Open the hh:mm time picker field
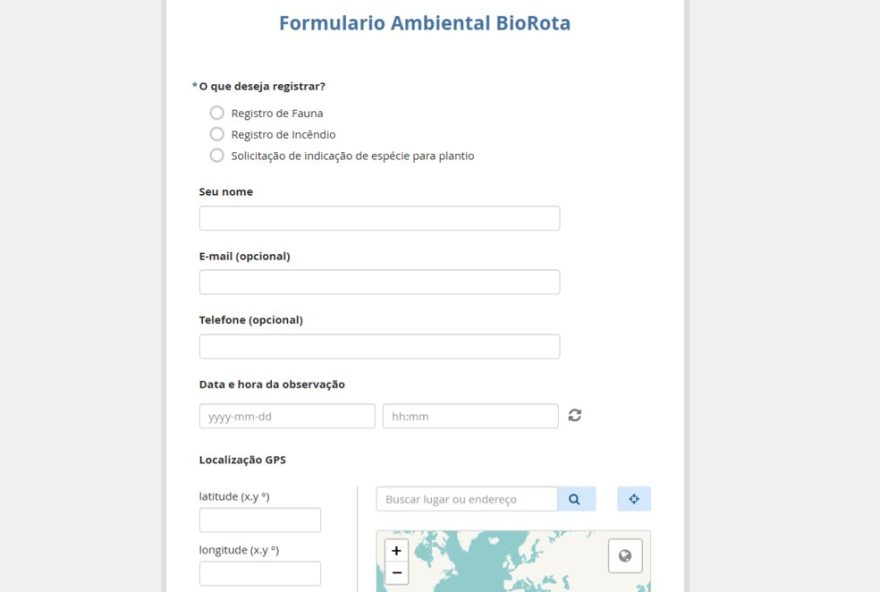 click(x=470, y=416)
